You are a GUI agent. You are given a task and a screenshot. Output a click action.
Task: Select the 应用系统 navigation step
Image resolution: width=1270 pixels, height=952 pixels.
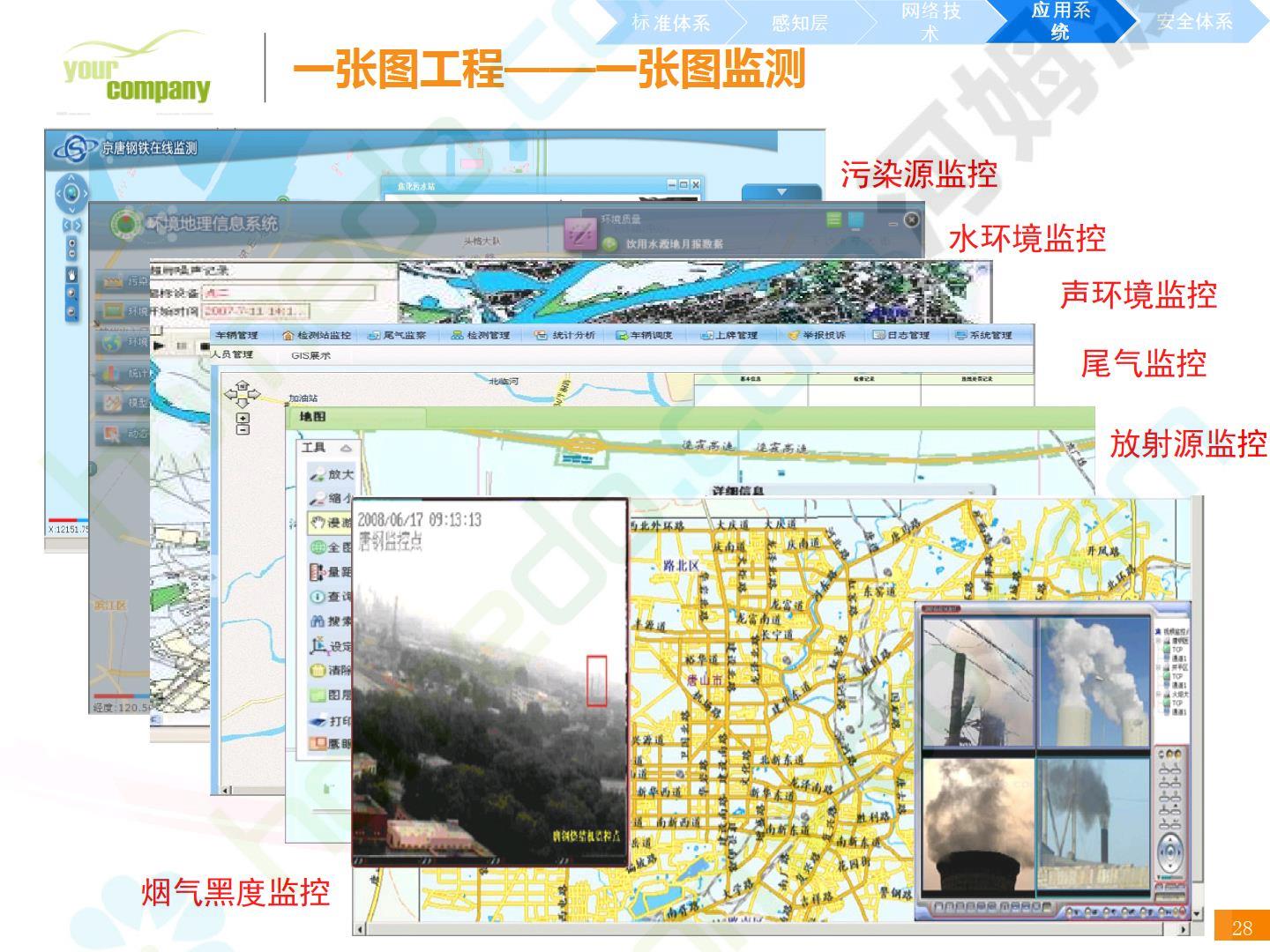coord(1060,21)
